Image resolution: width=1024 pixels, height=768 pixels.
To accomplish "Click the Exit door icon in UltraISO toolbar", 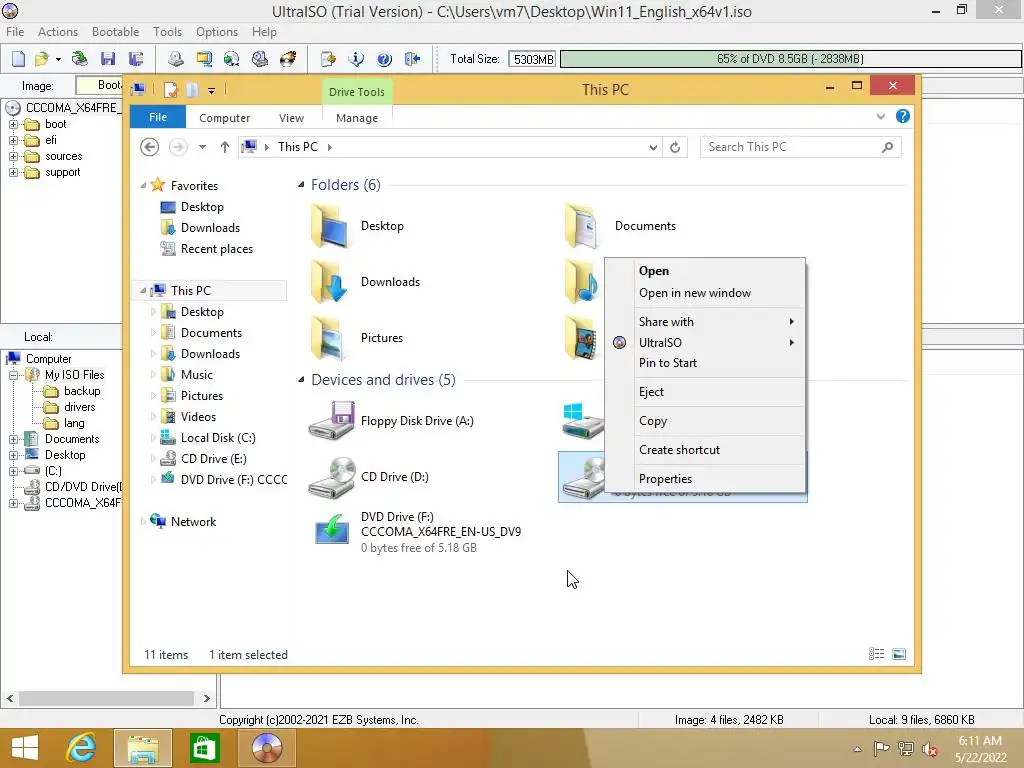I will [412, 59].
